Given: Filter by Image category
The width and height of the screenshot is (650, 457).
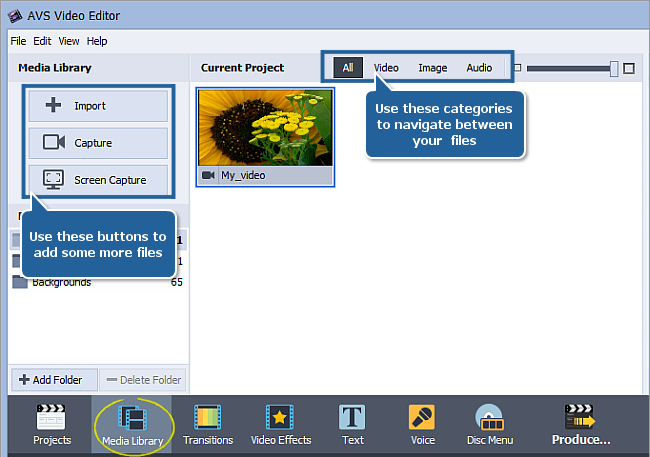Looking at the screenshot, I should [432, 68].
